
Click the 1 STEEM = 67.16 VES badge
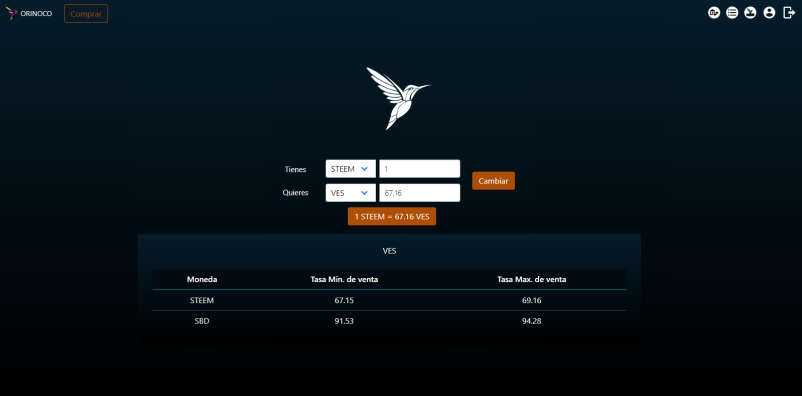(392, 216)
